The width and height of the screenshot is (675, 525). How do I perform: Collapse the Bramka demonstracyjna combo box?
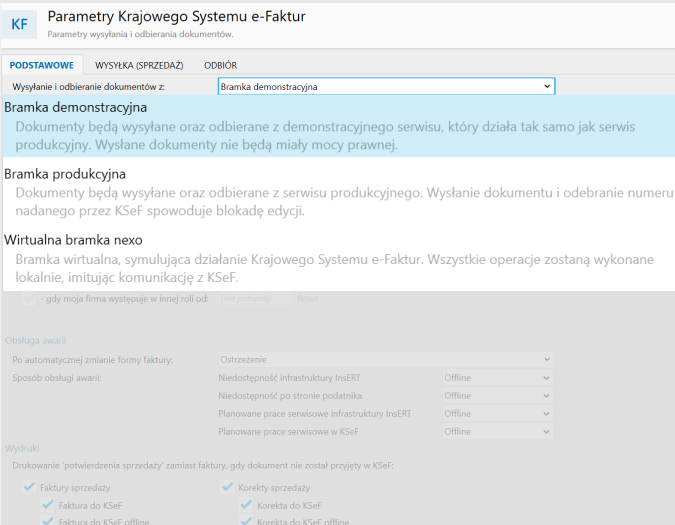coord(546,87)
